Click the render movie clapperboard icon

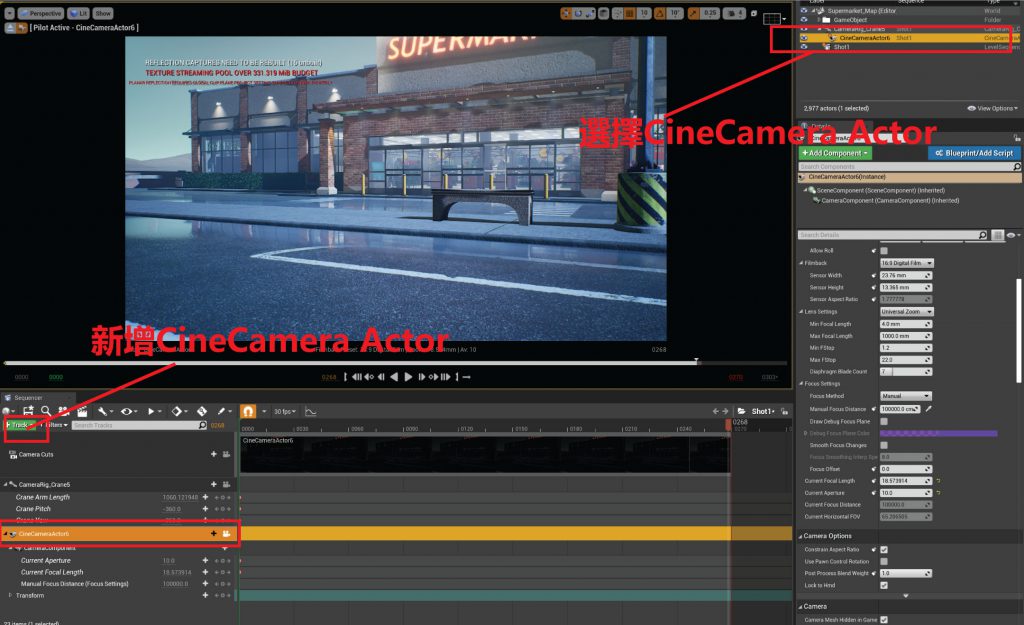[x=82, y=411]
